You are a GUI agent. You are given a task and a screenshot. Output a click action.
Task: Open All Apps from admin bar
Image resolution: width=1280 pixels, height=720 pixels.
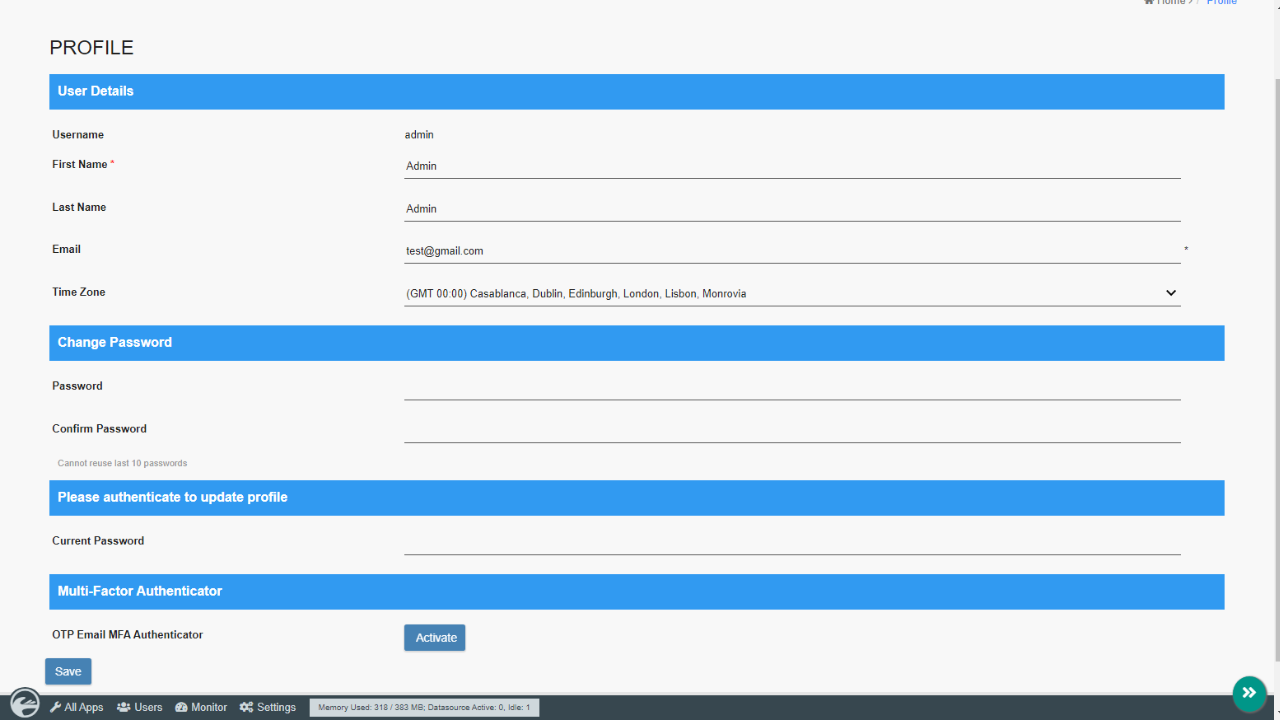click(83, 707)
